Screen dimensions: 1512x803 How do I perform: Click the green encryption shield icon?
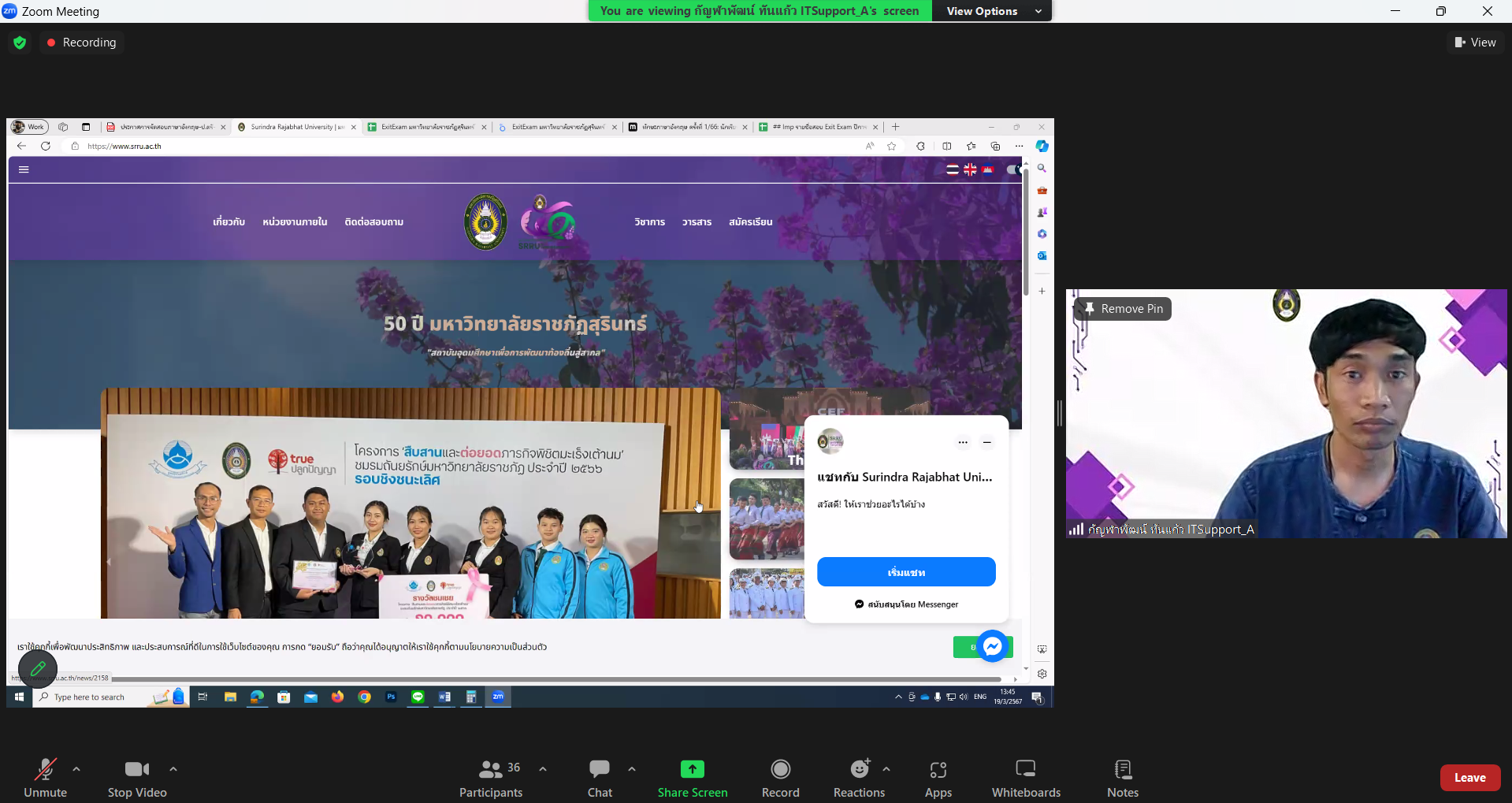click(20, 43)
